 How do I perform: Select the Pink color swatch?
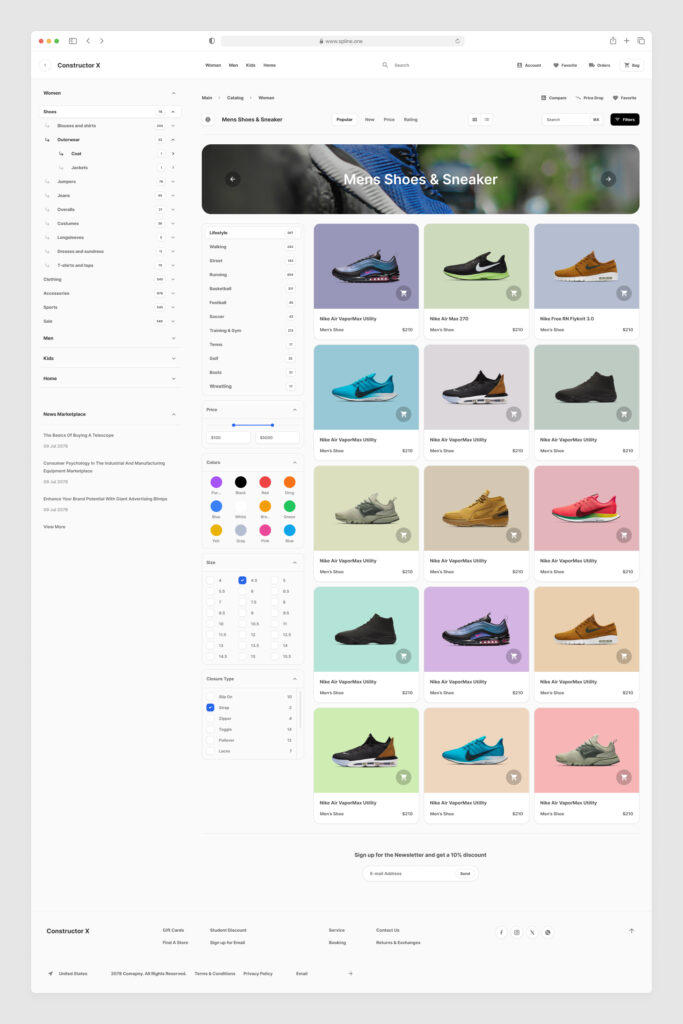(x=265, y=530)
